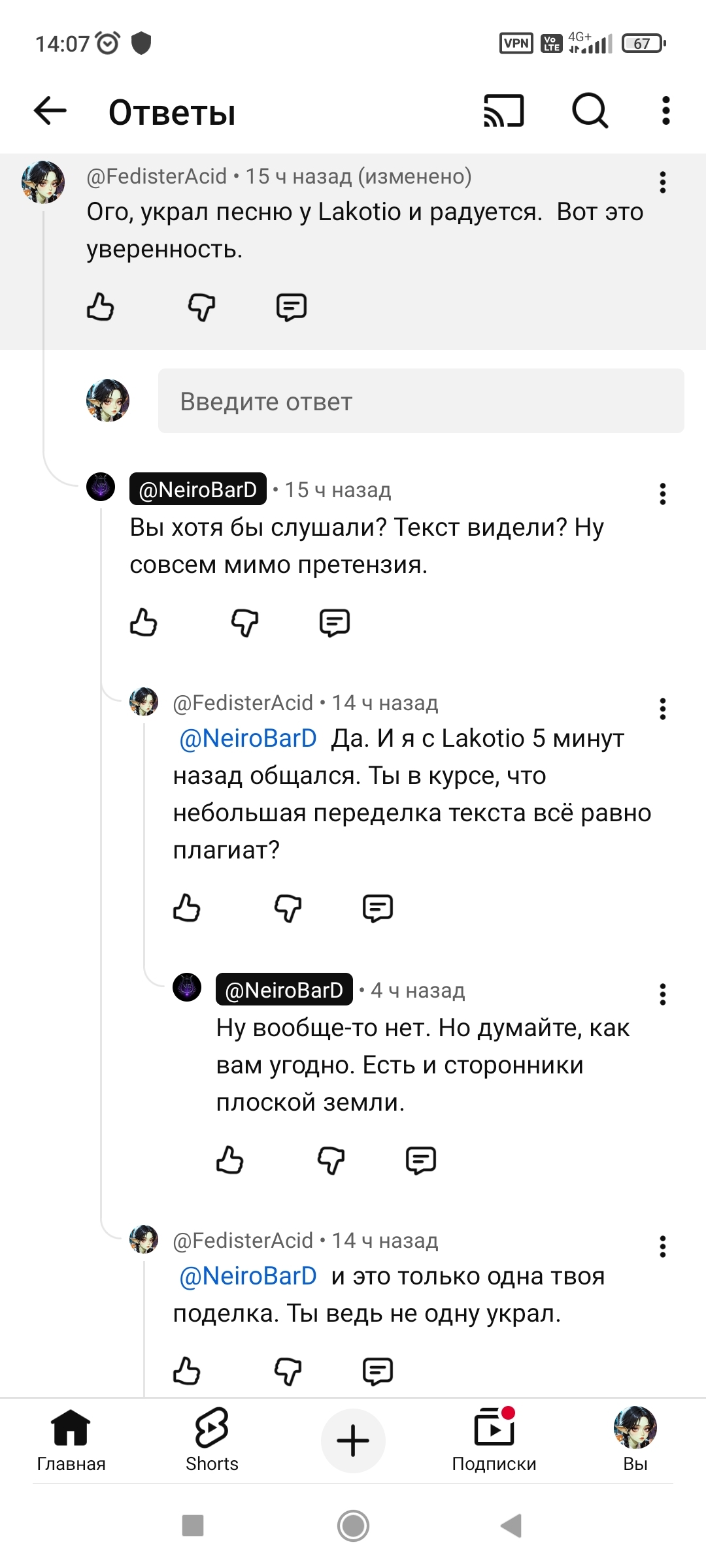Image resolution: width=706 pixels, height=1568 pixels.
Task: Tap the blue @NeiroBarD mention in the плагиат reply
Action: pyautogui.click(x=248, y=738)
